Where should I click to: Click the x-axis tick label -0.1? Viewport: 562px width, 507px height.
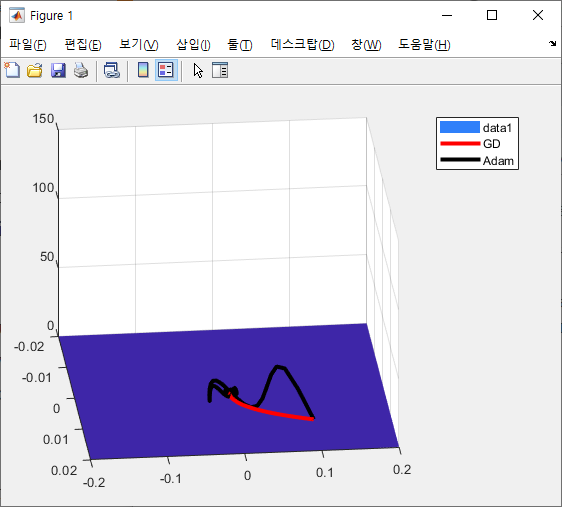tap(171, 478)
